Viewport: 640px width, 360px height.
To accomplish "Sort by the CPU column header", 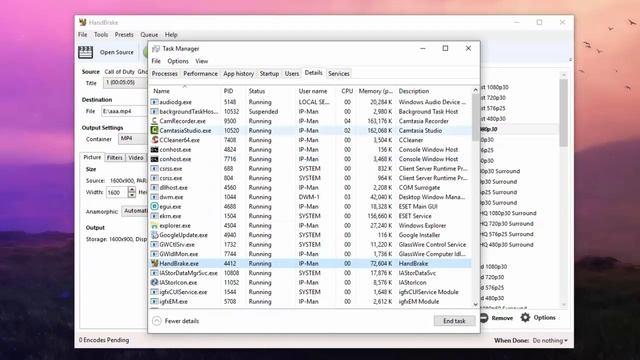I will tap(346, 91).
